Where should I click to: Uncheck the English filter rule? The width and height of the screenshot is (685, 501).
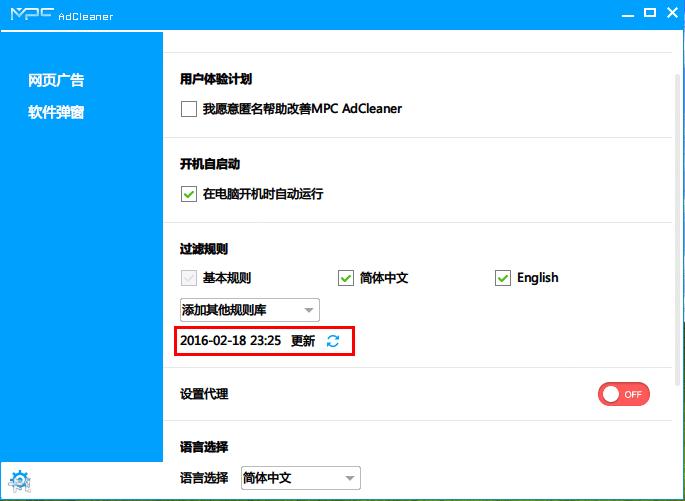503,278
